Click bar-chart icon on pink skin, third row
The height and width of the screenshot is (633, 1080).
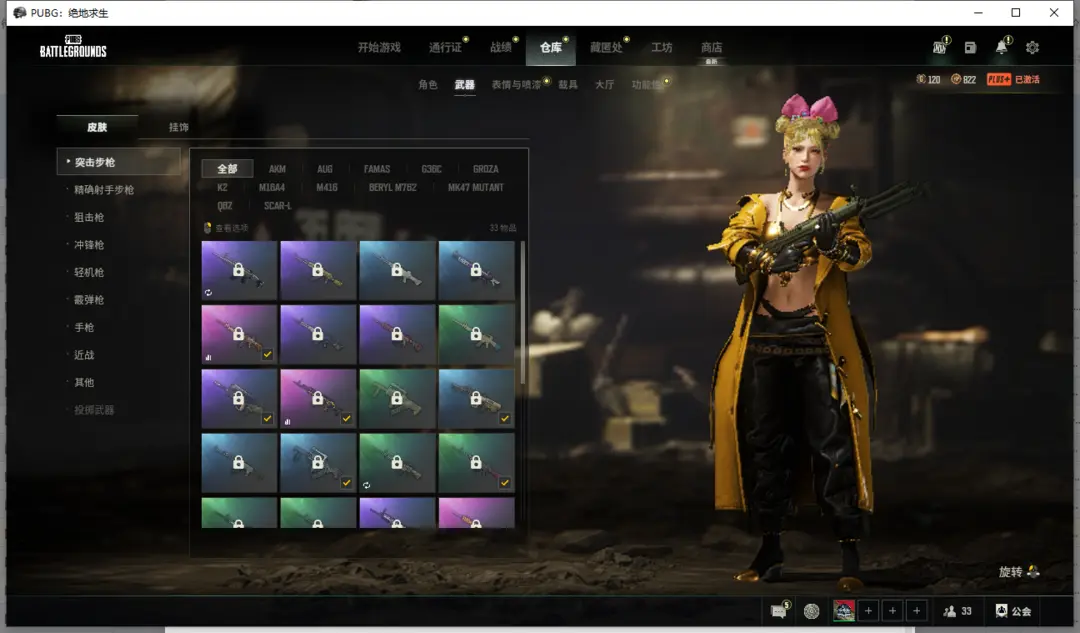tap(287, 422)
